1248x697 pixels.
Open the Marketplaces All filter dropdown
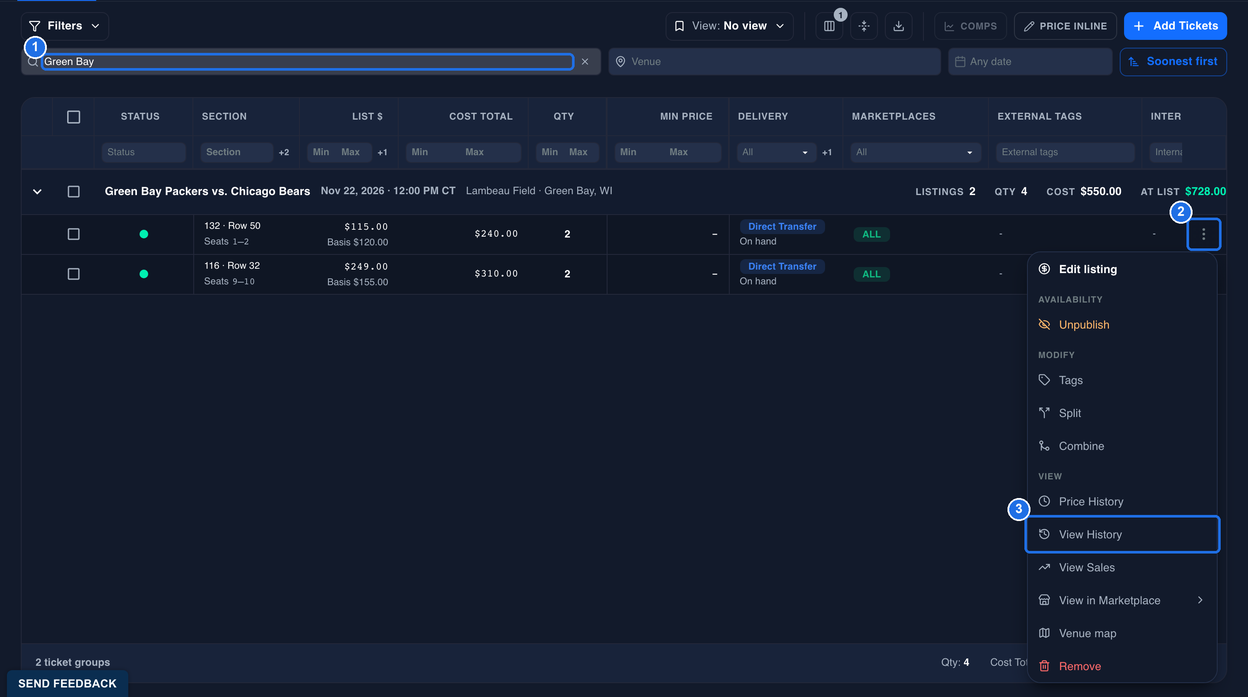915,152
